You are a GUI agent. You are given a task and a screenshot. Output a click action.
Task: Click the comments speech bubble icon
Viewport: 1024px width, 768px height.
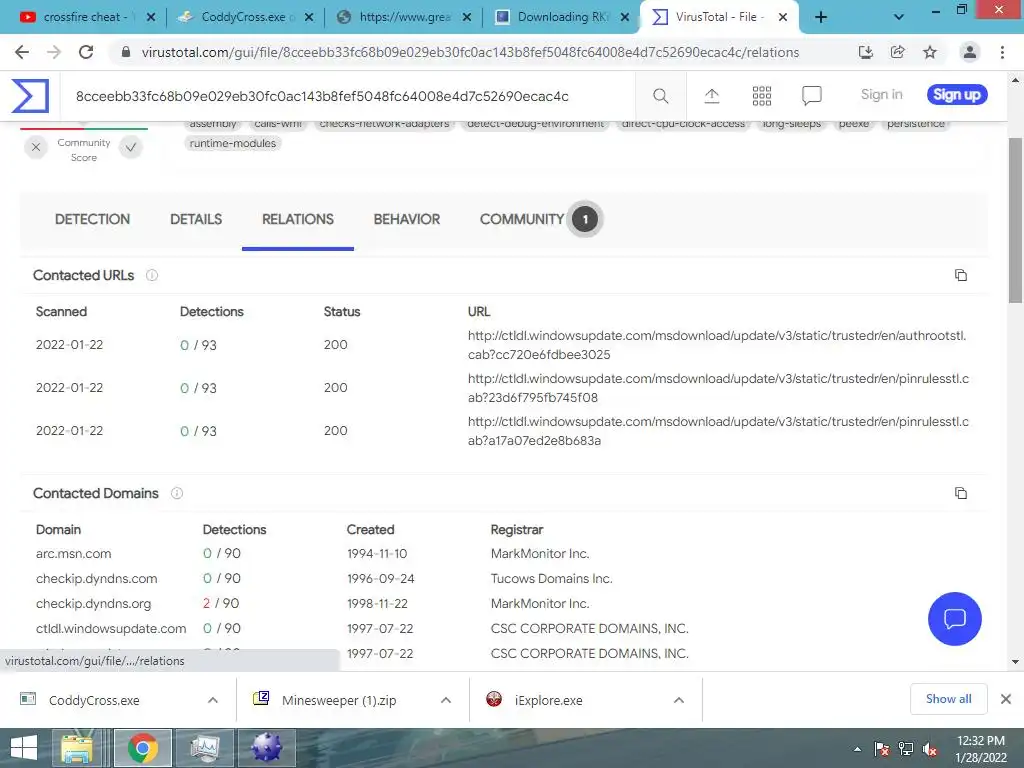(x=811, y=96)
